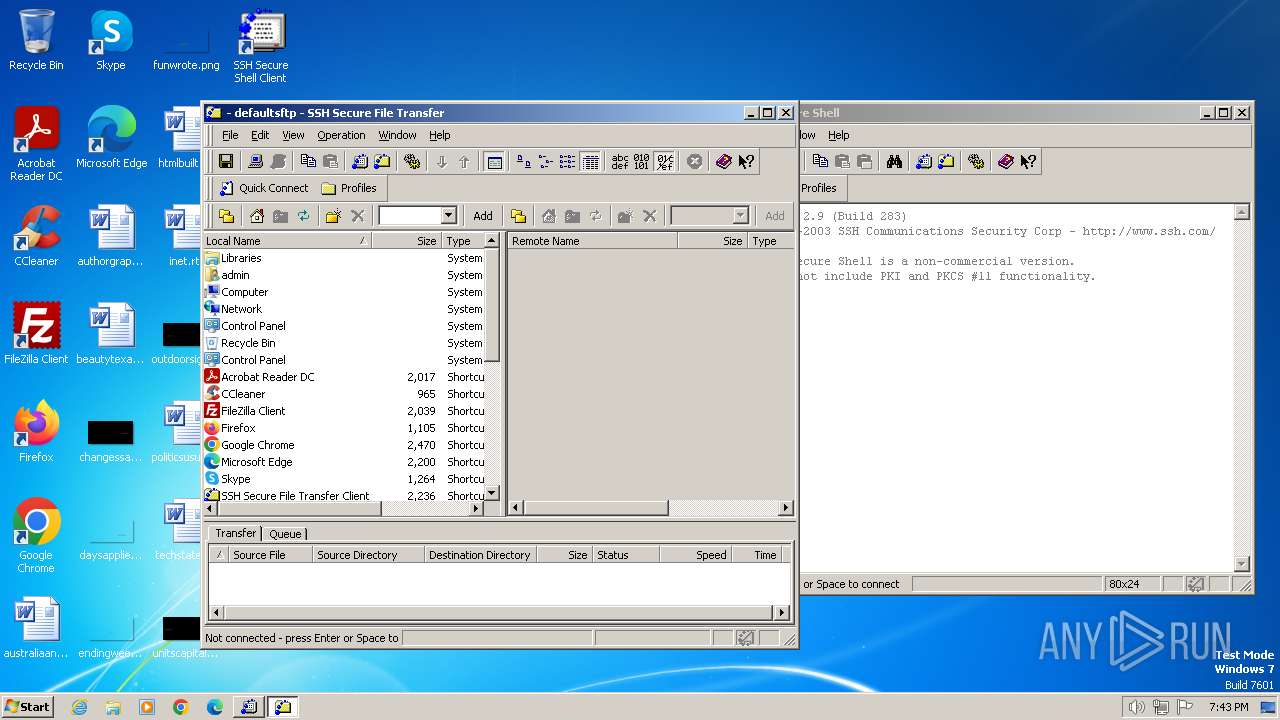Open New Terminal Window icon in Secure Shell window
Screen dimensions: 1280x720
click(x=924, y=162)
